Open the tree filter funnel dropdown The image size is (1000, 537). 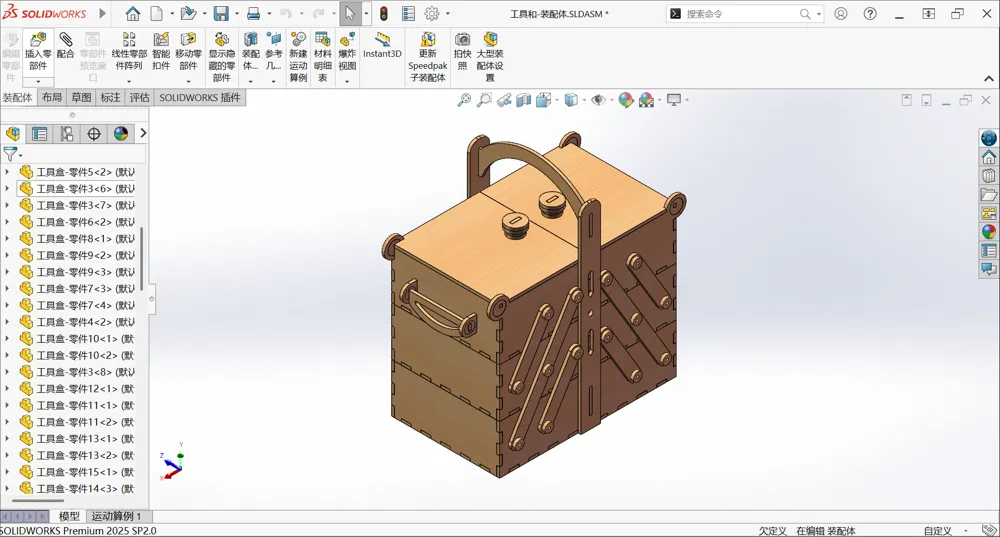12,154
